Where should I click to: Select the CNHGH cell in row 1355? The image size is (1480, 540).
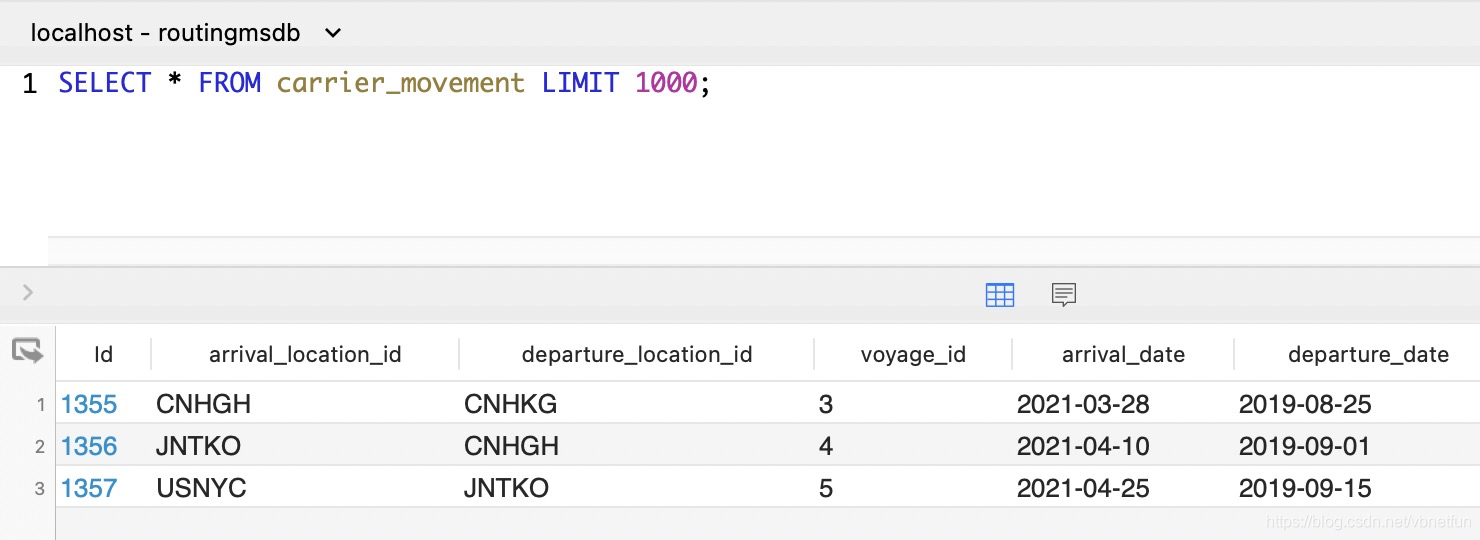(204, 404)
